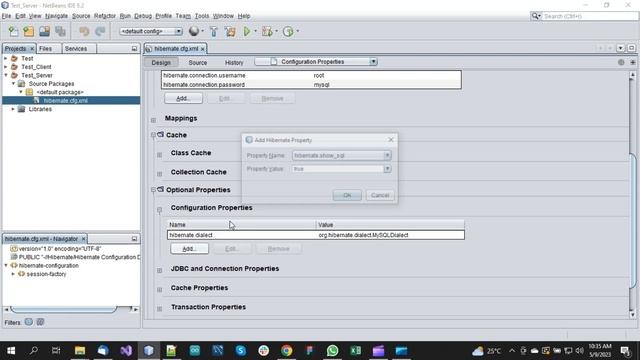The width and height of the screenshot is (640, 360).
Task: Switch to the History view tab
Action: click(x=234, y=62)
